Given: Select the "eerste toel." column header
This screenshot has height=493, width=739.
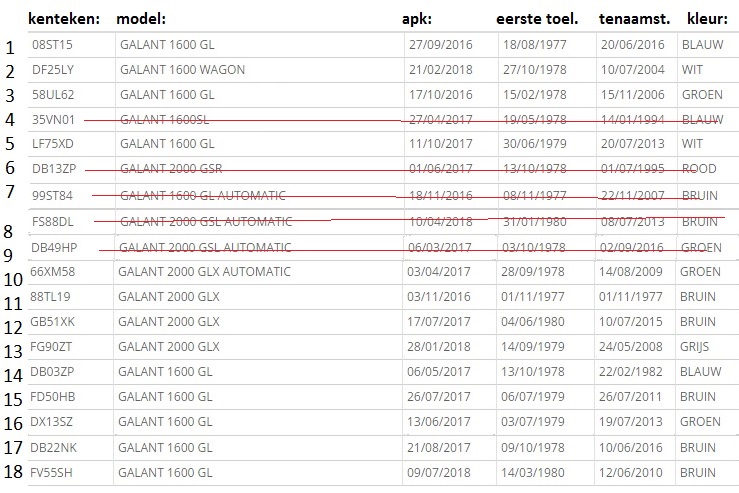Looking at the screenshot, I should click(536, 19).
